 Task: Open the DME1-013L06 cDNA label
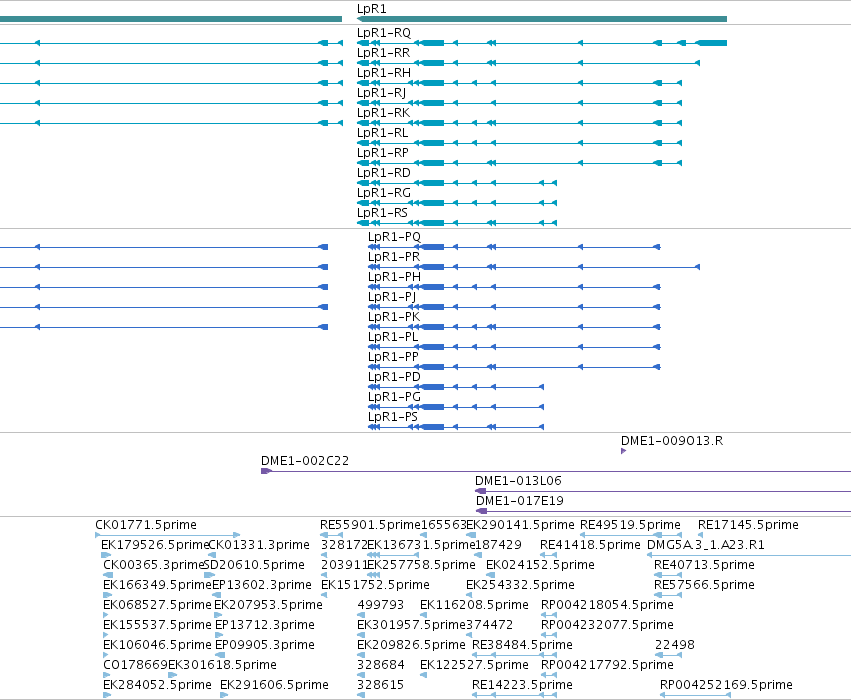pos(518,481)
